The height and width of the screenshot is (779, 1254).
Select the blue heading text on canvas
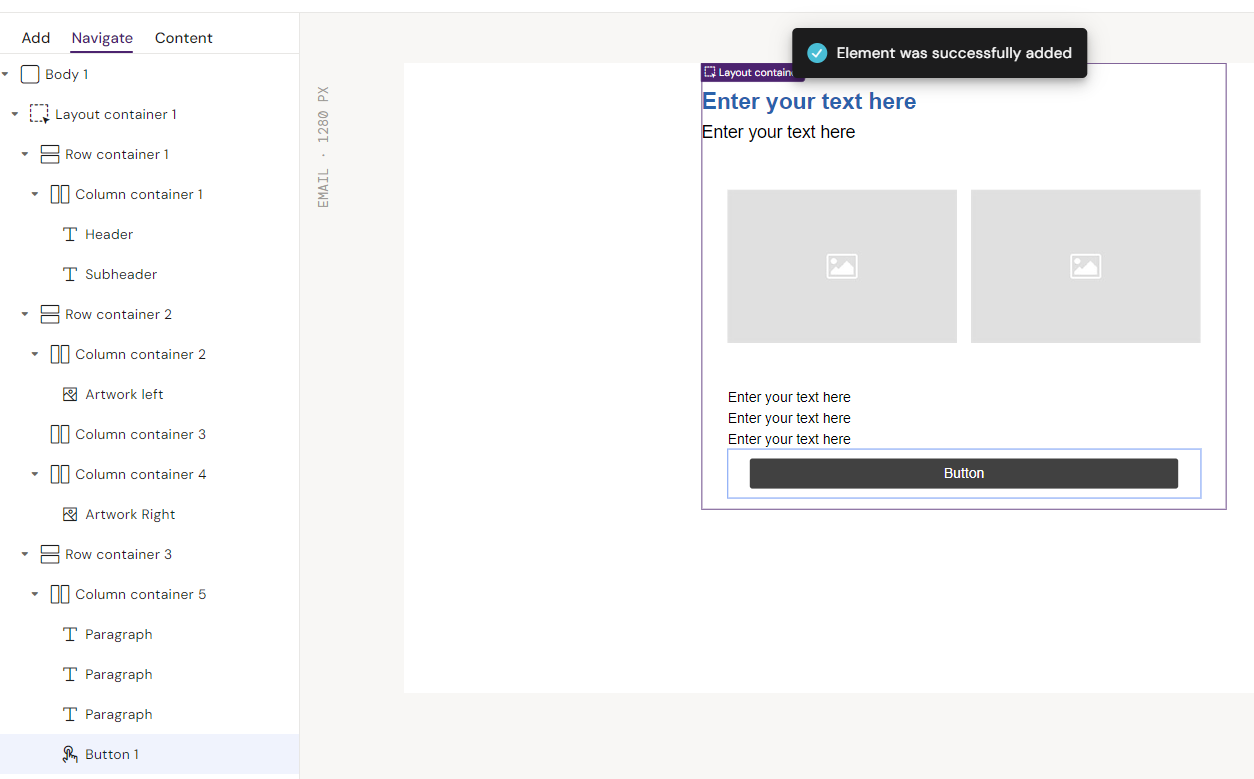coord(808,101)
